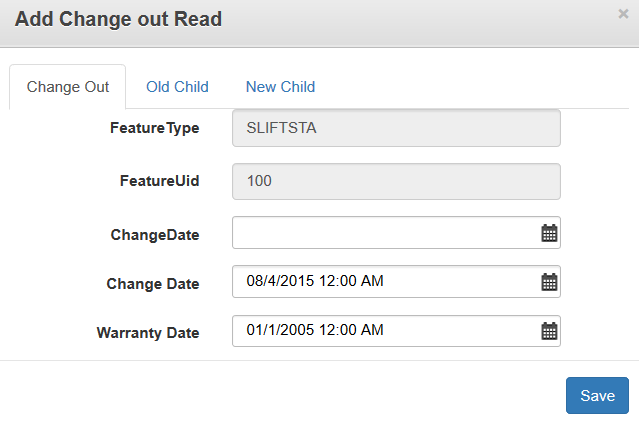Click the FeatureType field showing SLIFTSTA
Image resolution: width=639 pixels, height=423 pixels.
pos(395,129)
